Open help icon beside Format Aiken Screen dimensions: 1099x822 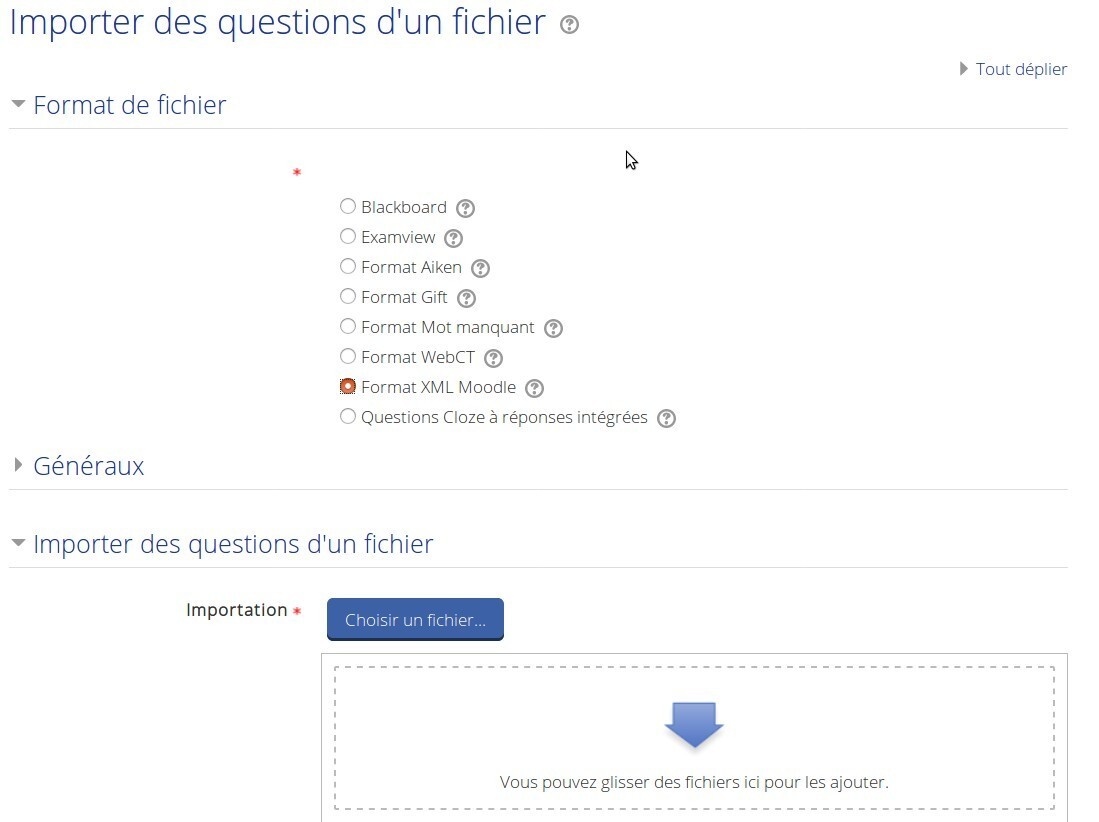pyautogui.click(x=480, y=268)
